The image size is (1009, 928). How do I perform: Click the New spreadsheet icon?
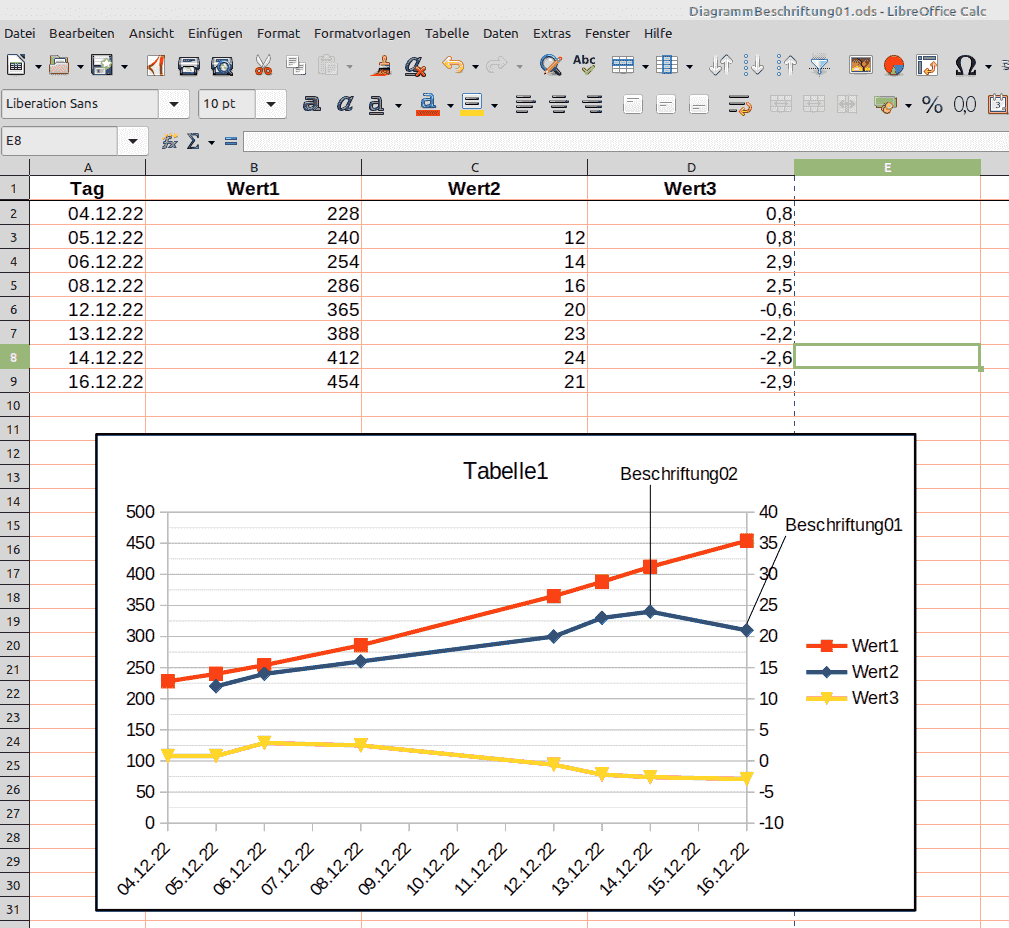[x=16, y=65]
